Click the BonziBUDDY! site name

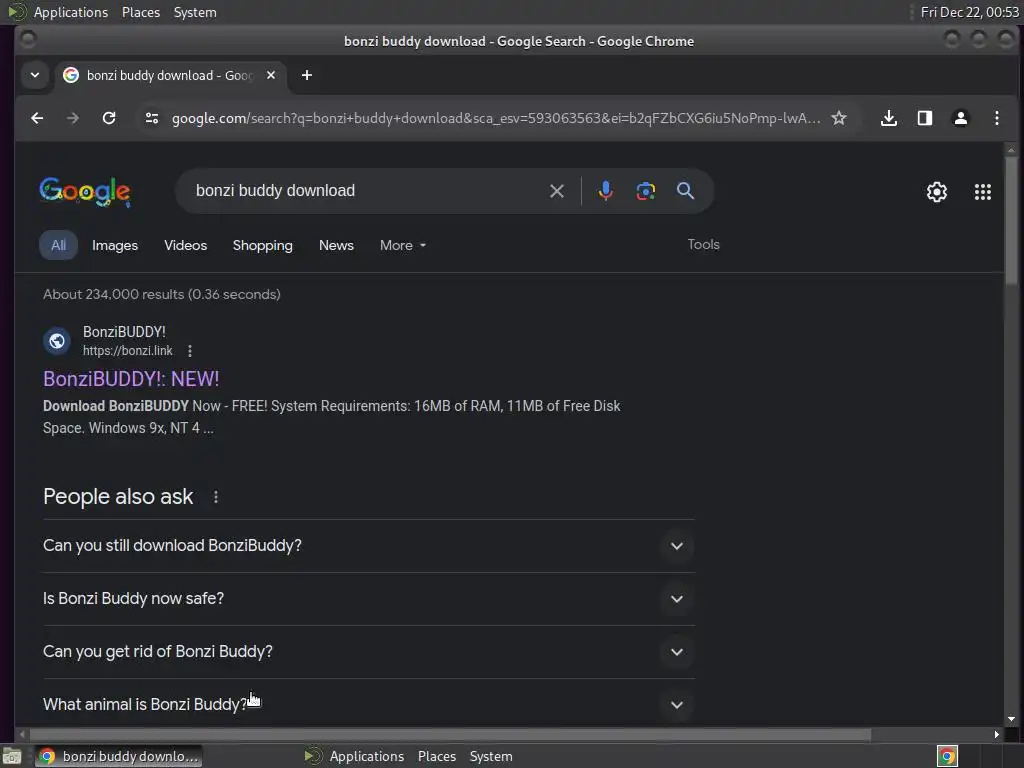pyautogui.click(x=124, y=332)
